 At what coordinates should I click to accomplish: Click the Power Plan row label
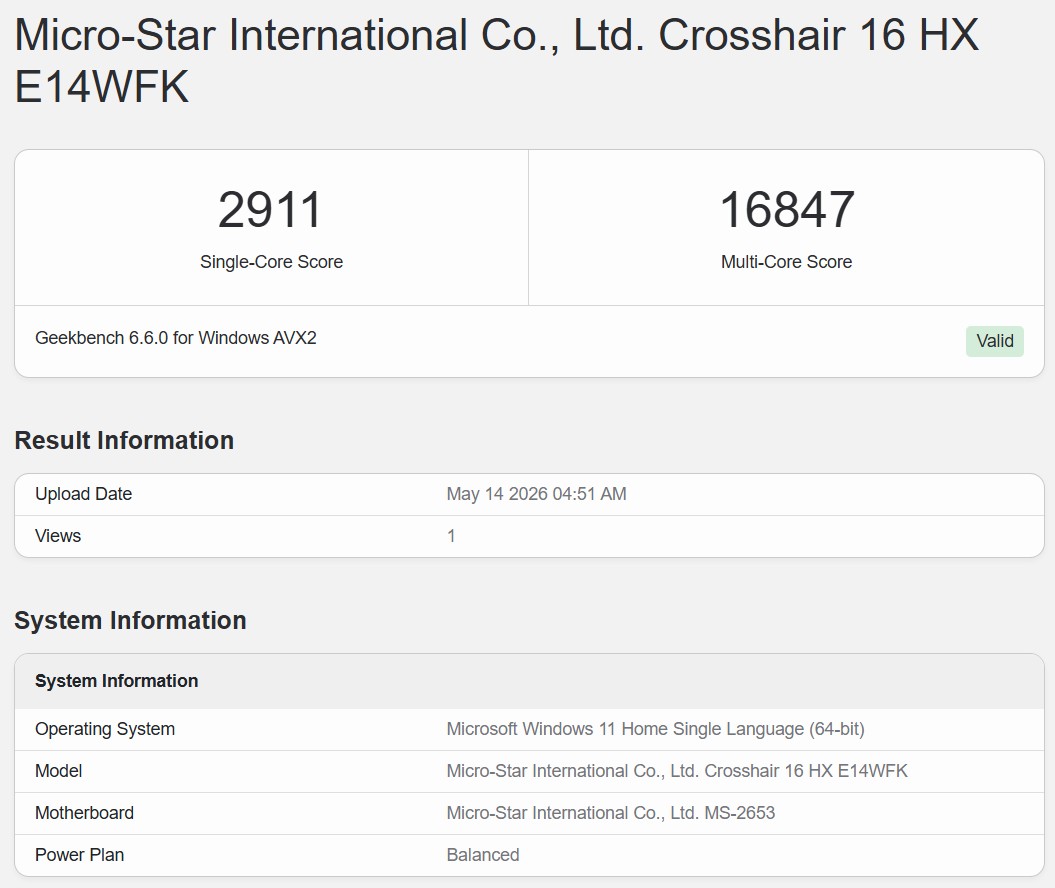(x=79, y=855)
